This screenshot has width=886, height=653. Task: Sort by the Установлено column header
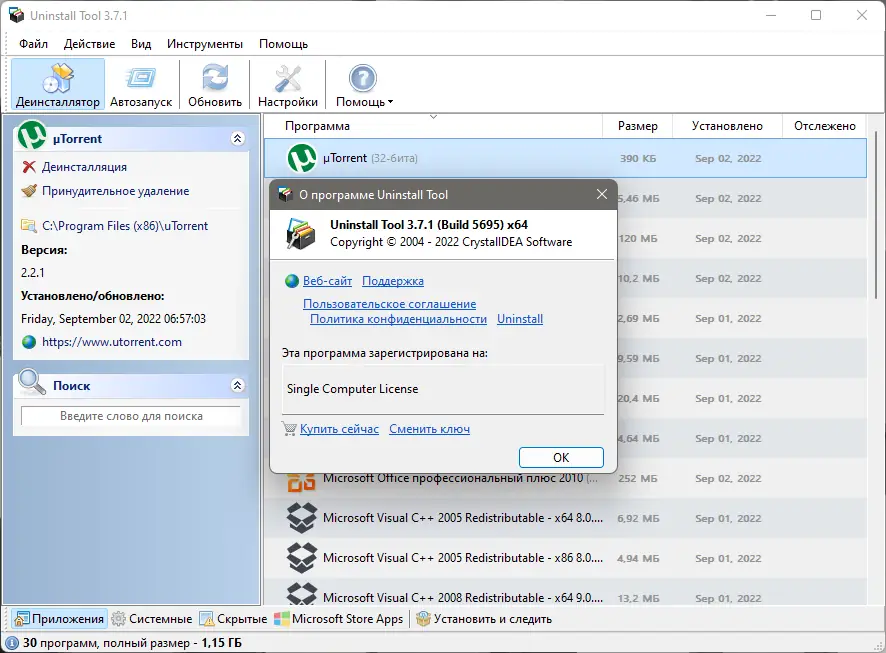click(x=727, y=126)
